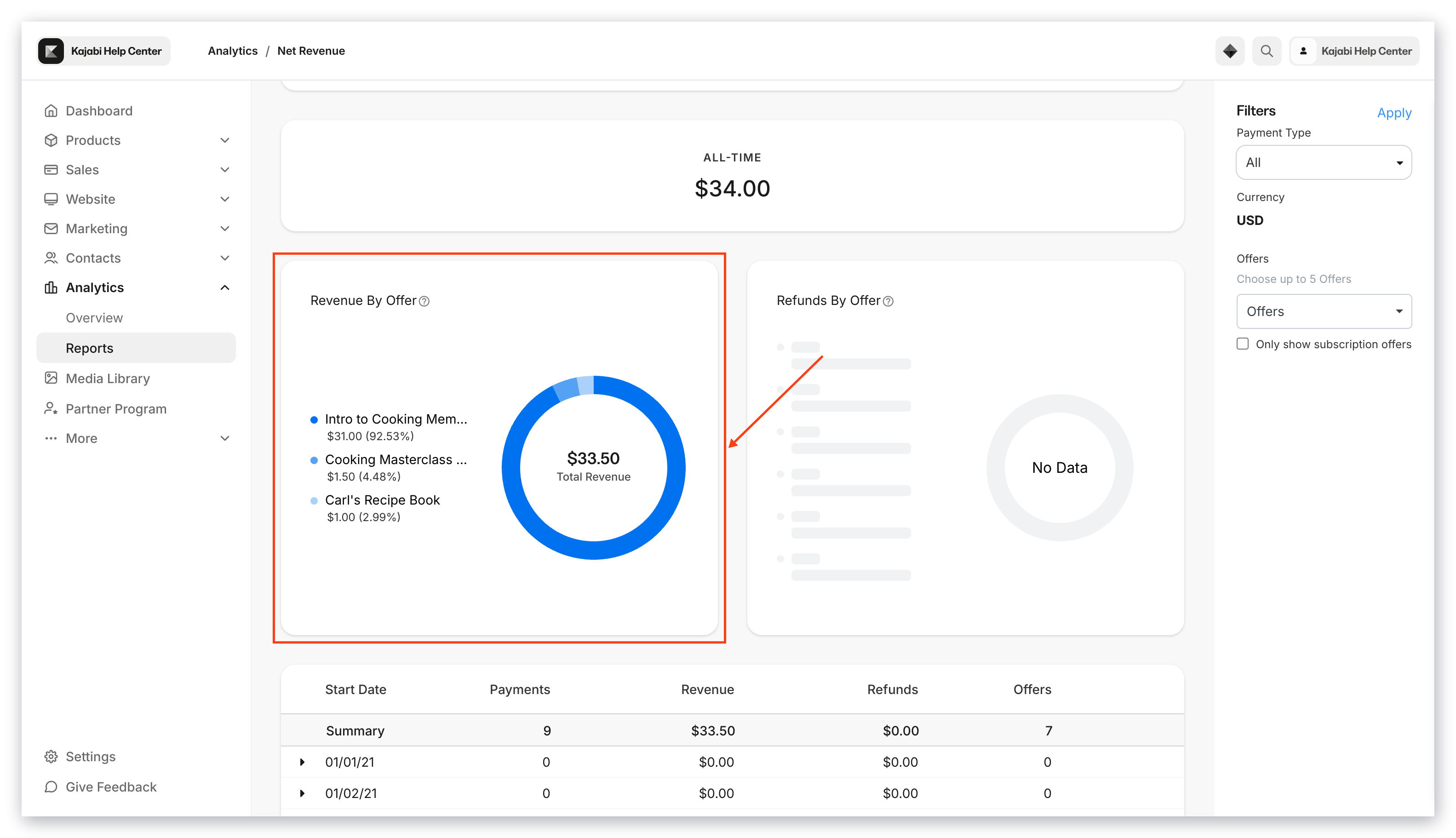Viewport: 1456px width, 838px height.
Task: Click the Start Date column header
Action: (355, 689)
